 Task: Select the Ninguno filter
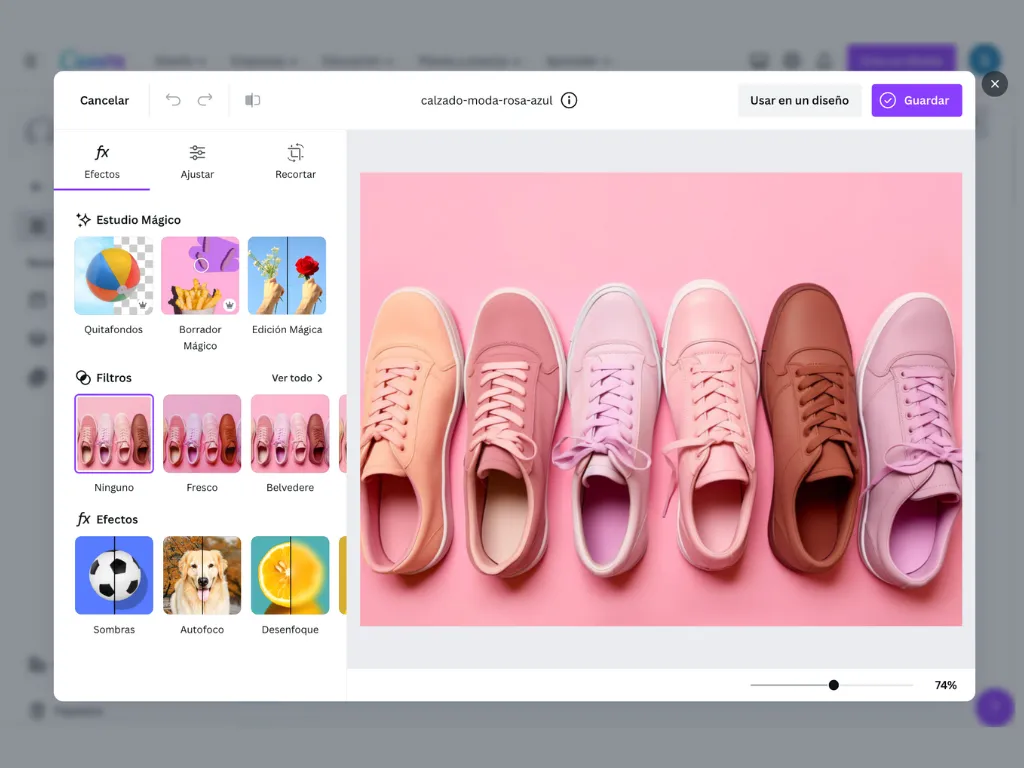114,434
